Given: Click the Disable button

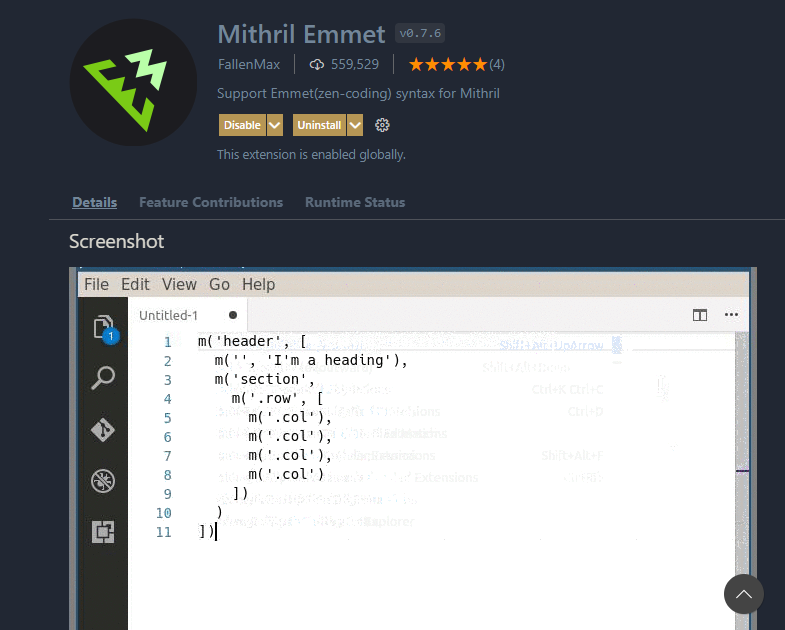Looking at the screenshot, I should coord(242,125).
